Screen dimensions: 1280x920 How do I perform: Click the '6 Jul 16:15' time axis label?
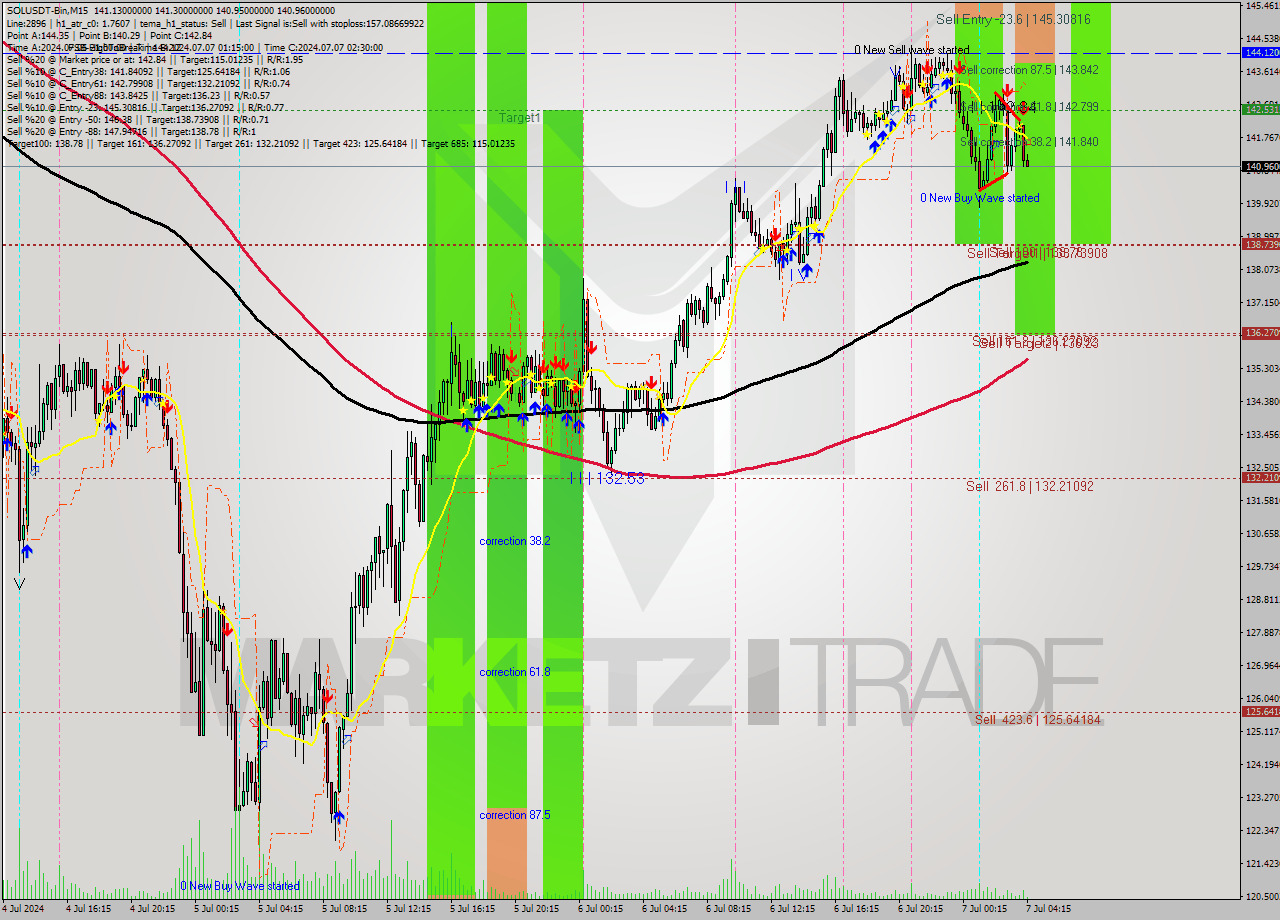[856, 910]
